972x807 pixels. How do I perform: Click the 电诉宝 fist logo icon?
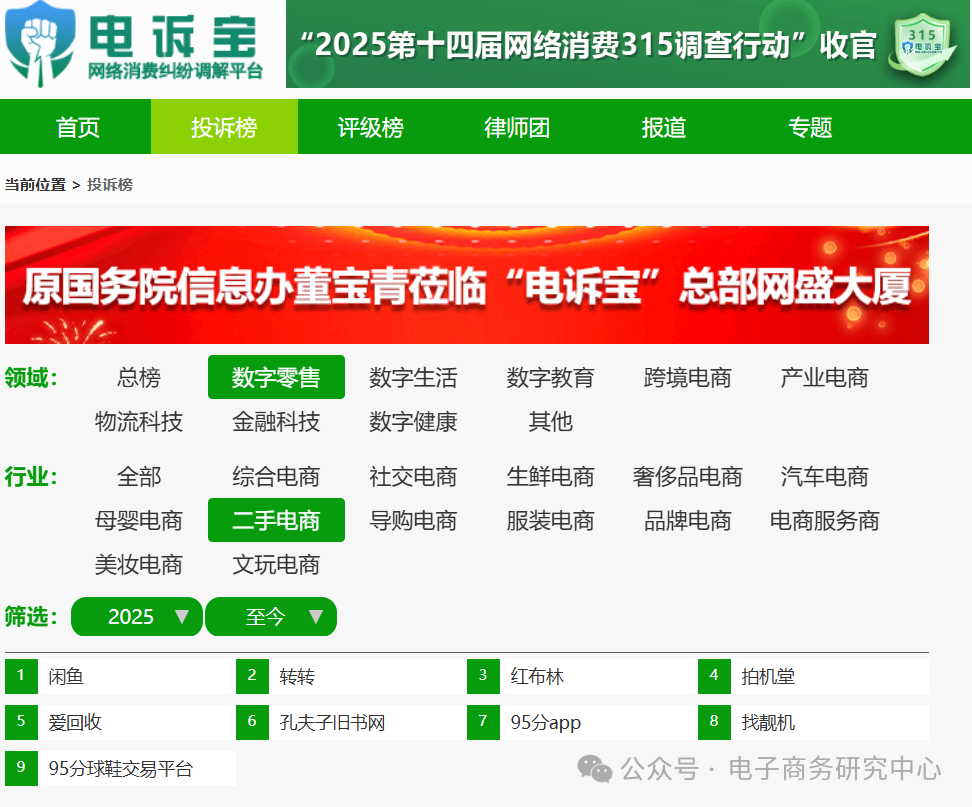pyautogui.click(x=41, y=42)
